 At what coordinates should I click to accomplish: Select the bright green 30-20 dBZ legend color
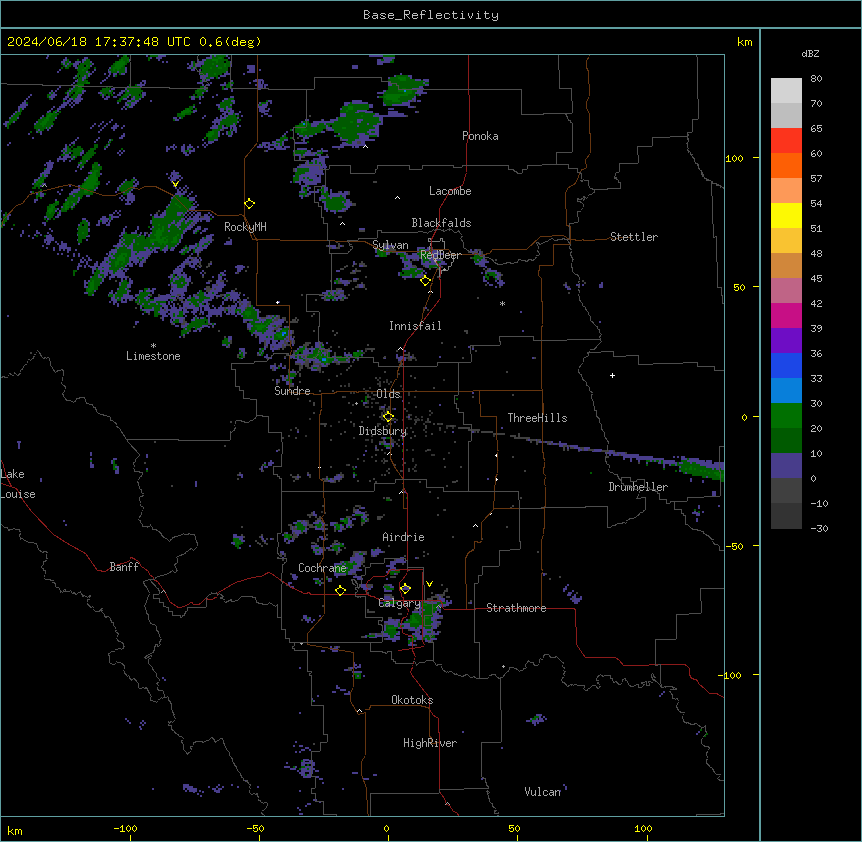click(786, 416)
